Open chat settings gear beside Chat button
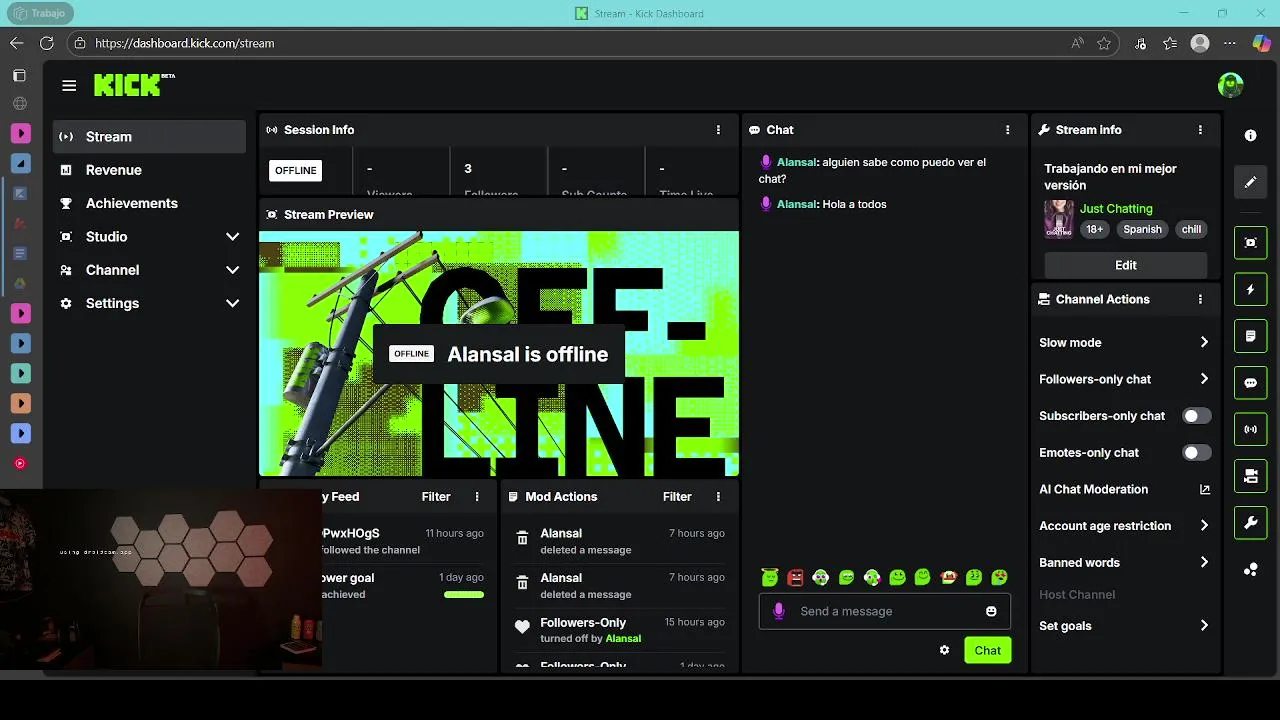This screenshot has height=720, width=1280. coord(944,650)
